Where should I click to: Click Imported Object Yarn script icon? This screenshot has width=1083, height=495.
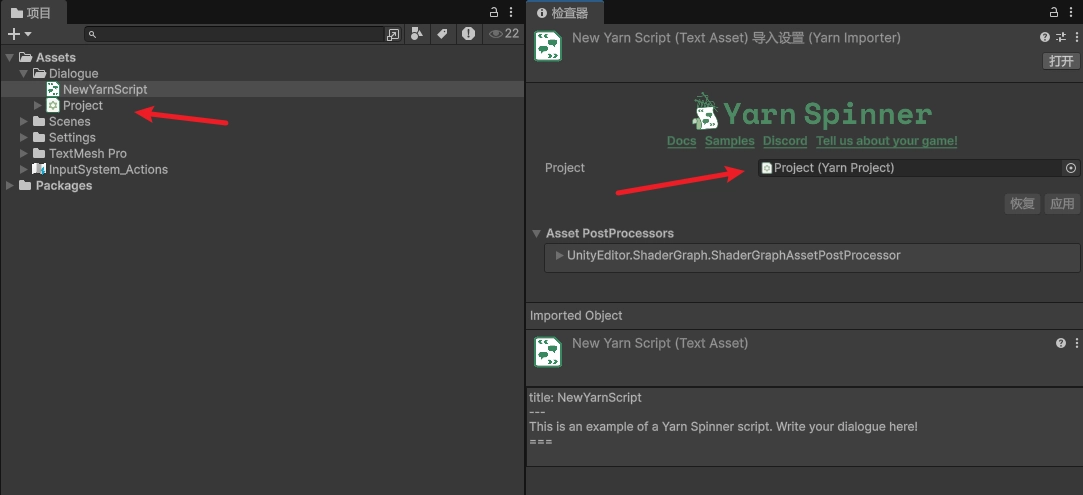548,351
